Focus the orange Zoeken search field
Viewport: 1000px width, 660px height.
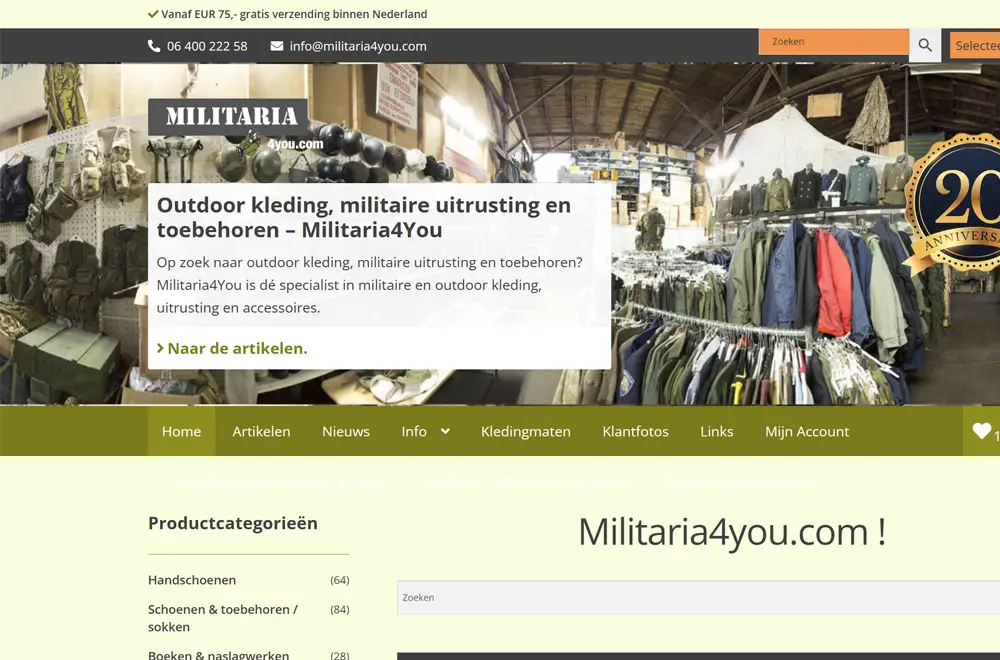[x=834, y=41]
